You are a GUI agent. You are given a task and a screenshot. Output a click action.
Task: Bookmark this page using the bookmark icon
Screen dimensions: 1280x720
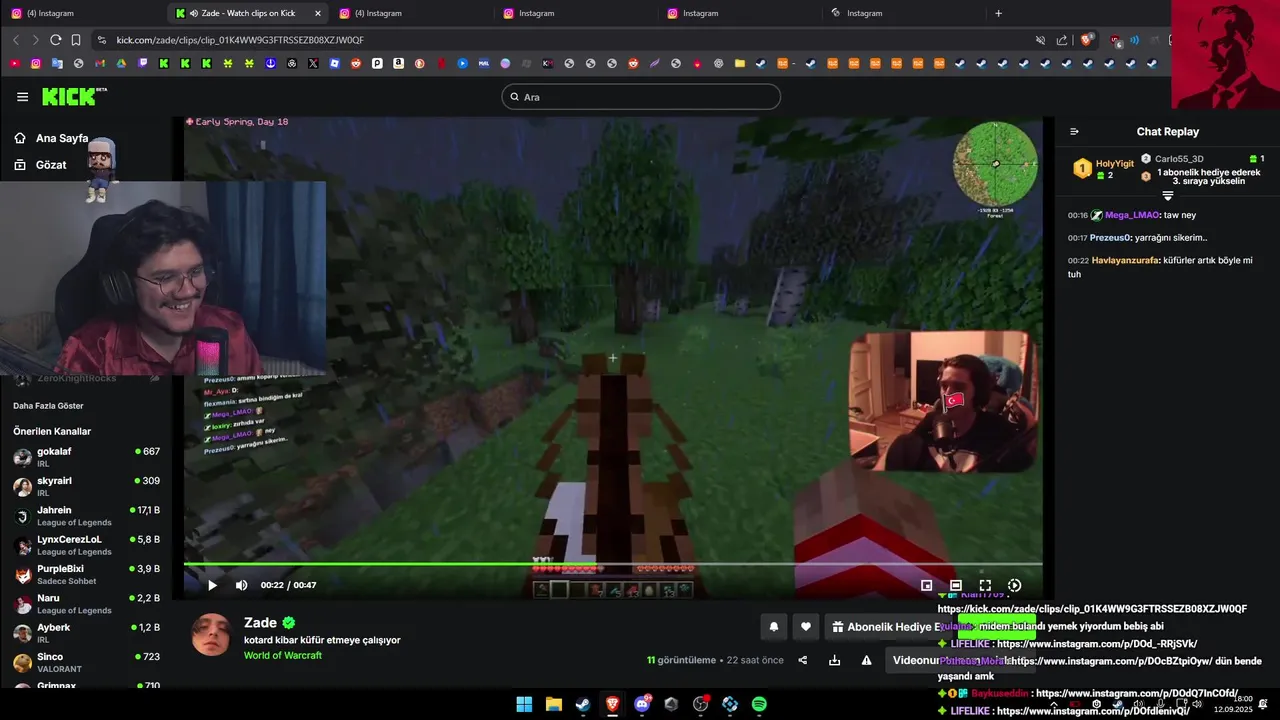(x=76, y=40)
